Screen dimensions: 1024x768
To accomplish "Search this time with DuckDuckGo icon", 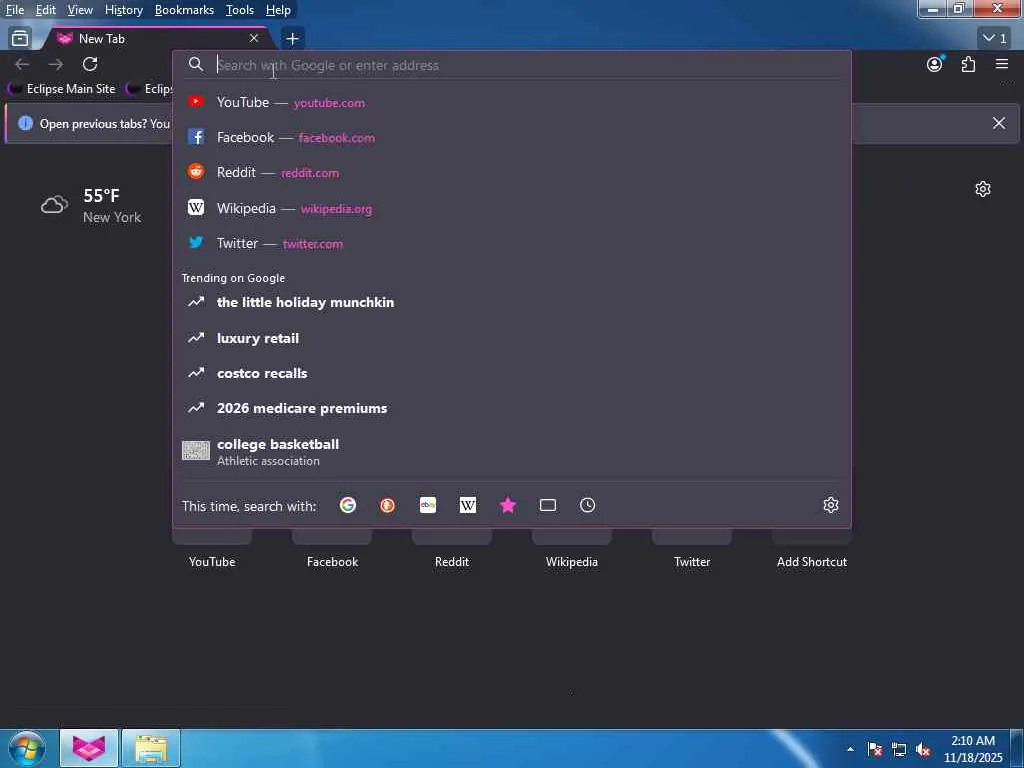I will tap(387, 505).
